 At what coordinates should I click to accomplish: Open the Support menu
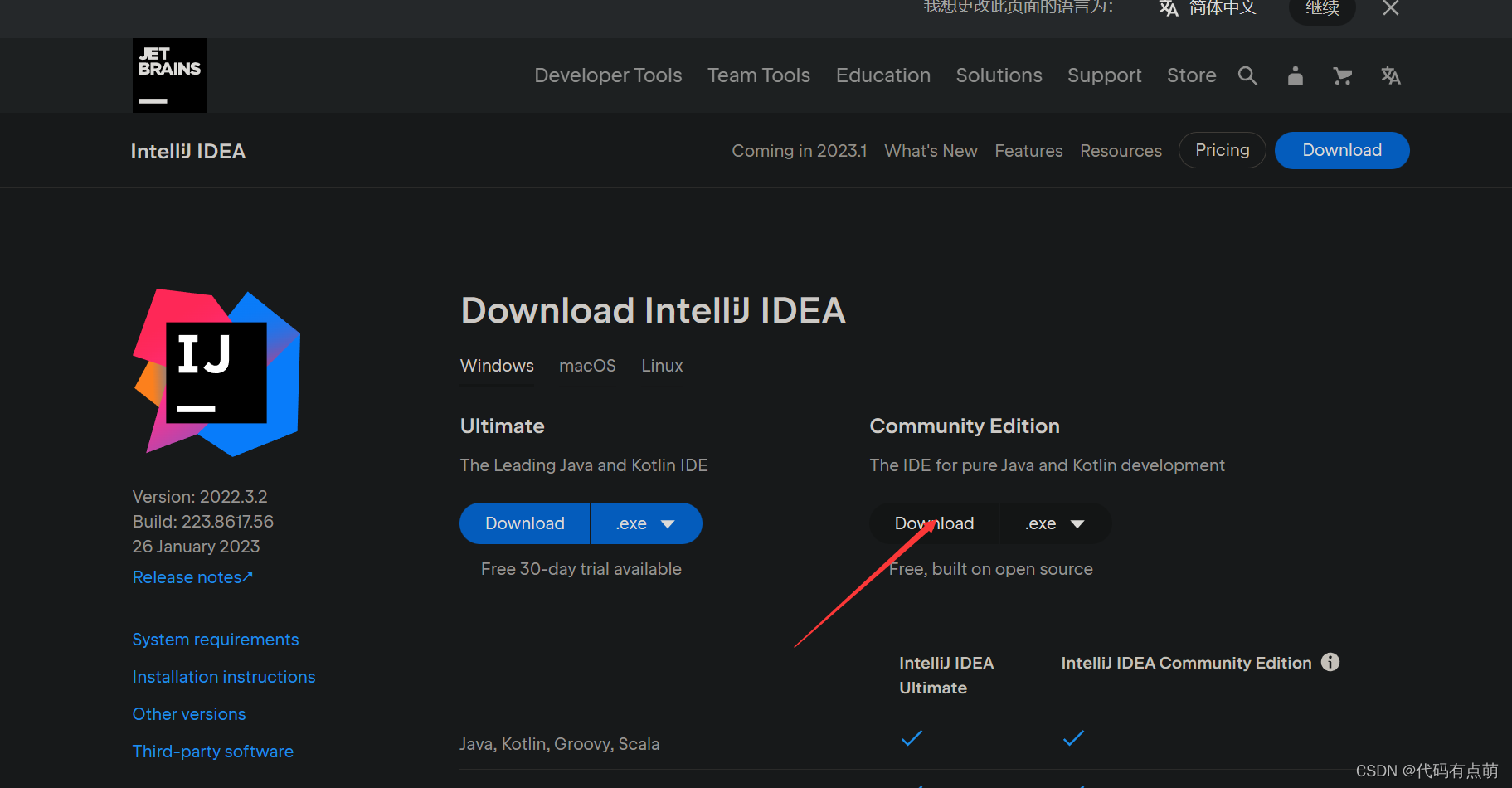pyautogui.click(x=1104, y=75)
